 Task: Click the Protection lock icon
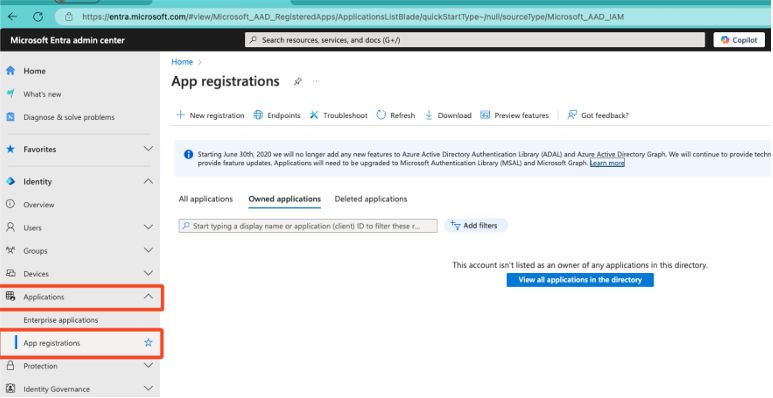click(10, 365)
